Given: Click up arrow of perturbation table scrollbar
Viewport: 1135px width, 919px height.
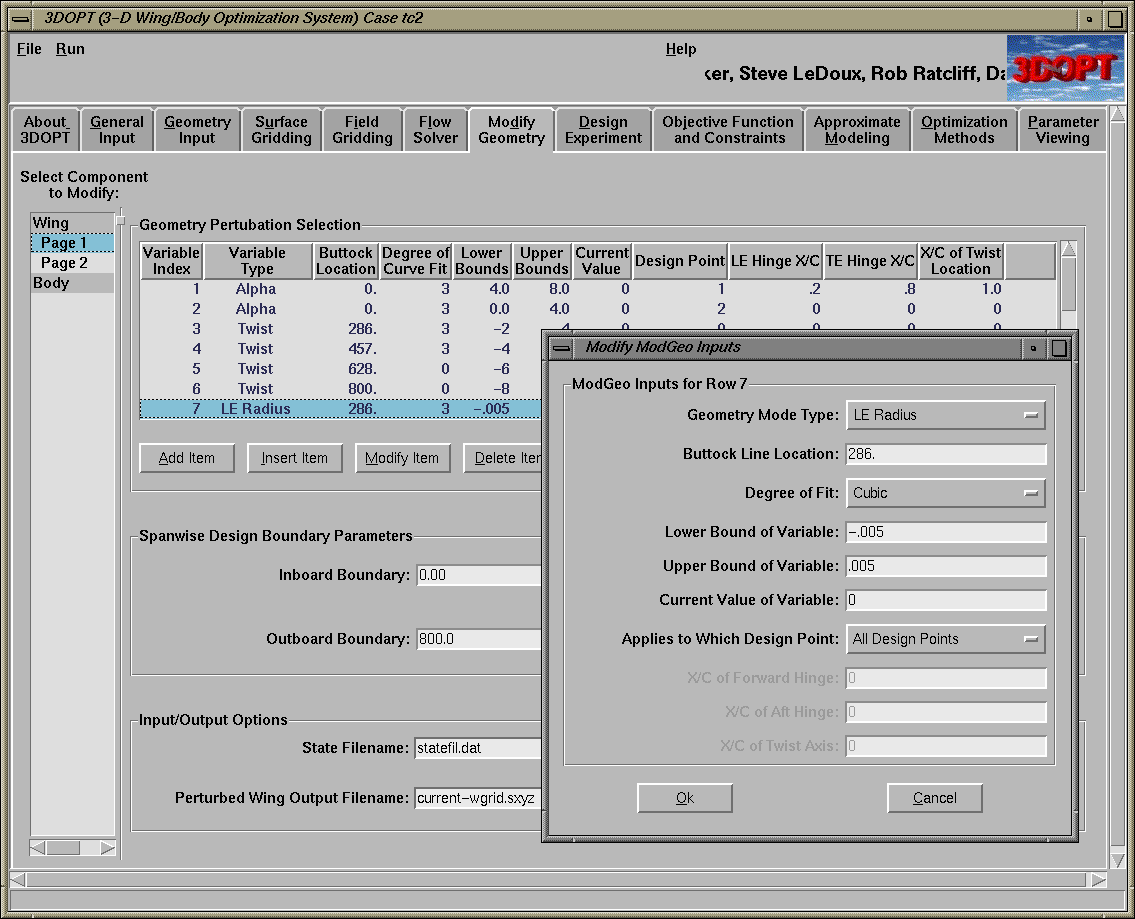Looking at the screenshot, I should click(1068, 249).
